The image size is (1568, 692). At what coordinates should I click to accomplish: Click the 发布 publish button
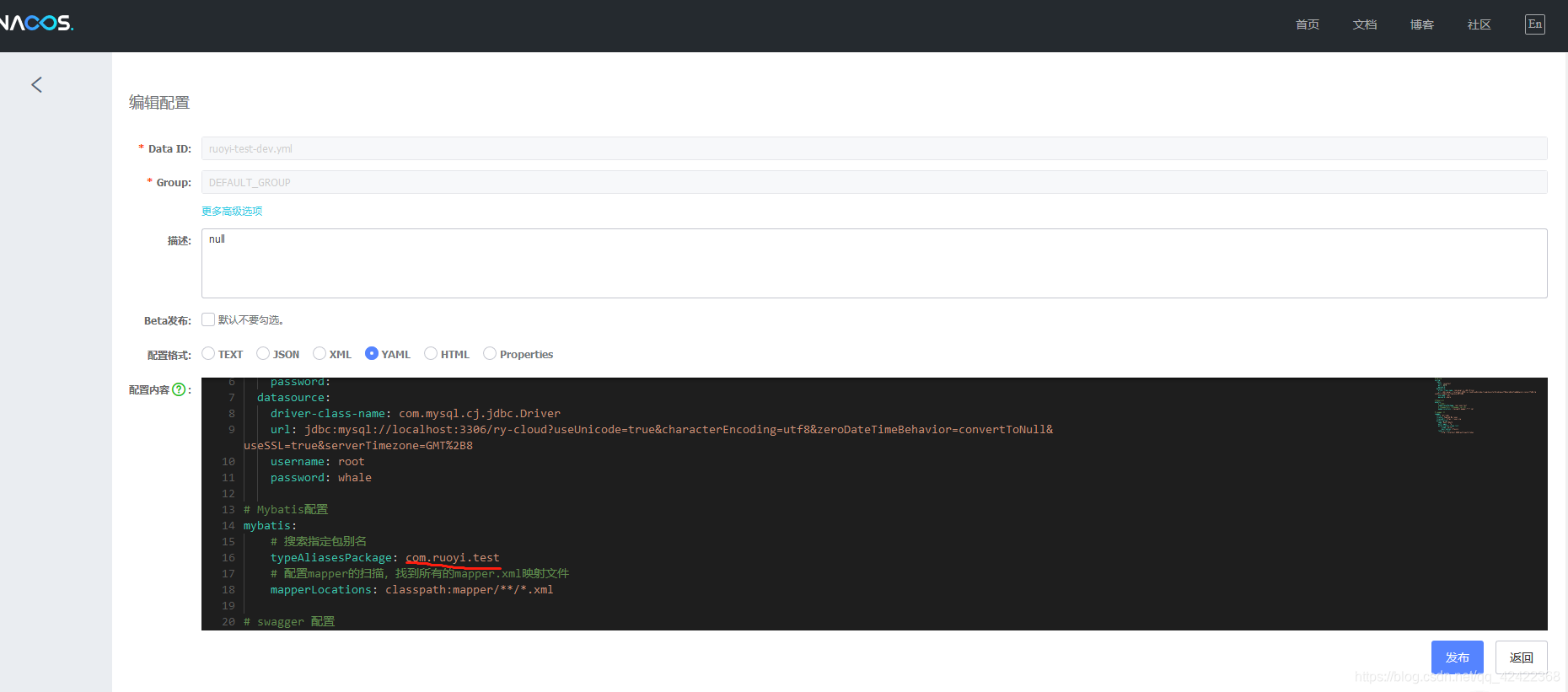tap(1458, 657)
